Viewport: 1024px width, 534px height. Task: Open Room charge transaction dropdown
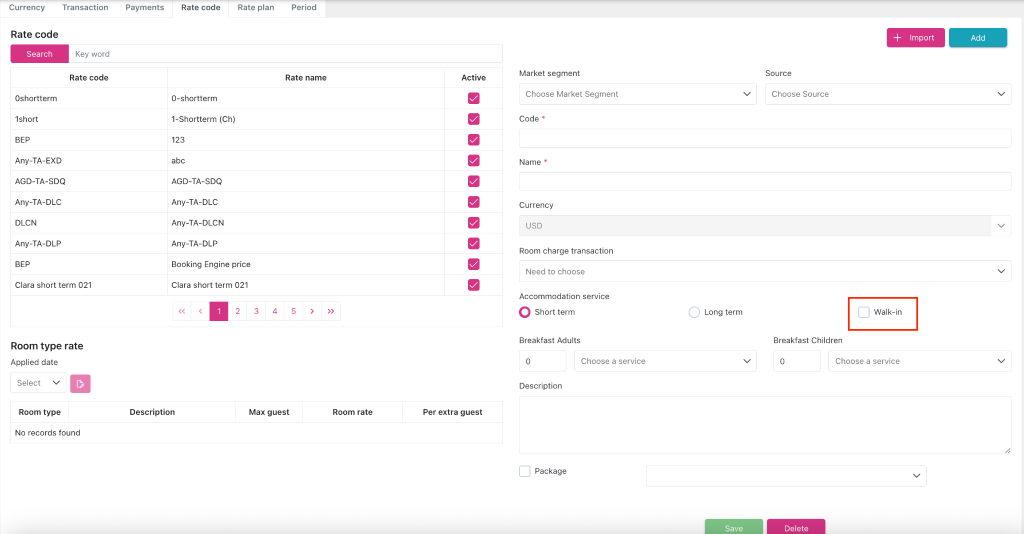(x=765, y=271)
